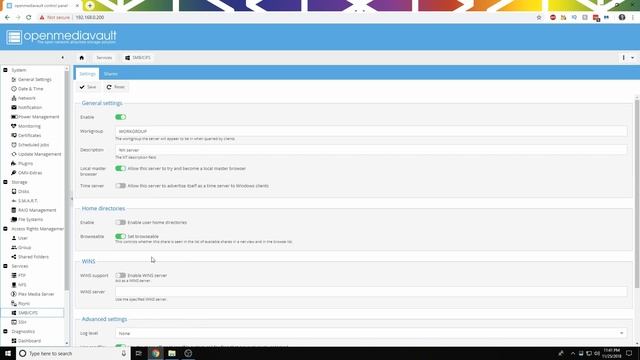Viewport: 640px width, 360px height.
Task: Open the Date & Time page
Action: pos(30,89)
